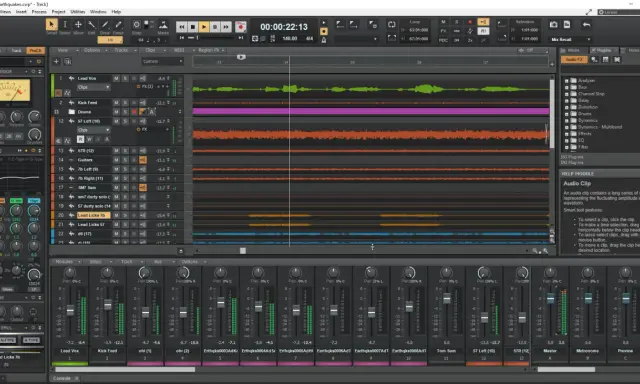Select the Lead Licks 7b track name
640x384 pixels.
[x=93, y=215]
